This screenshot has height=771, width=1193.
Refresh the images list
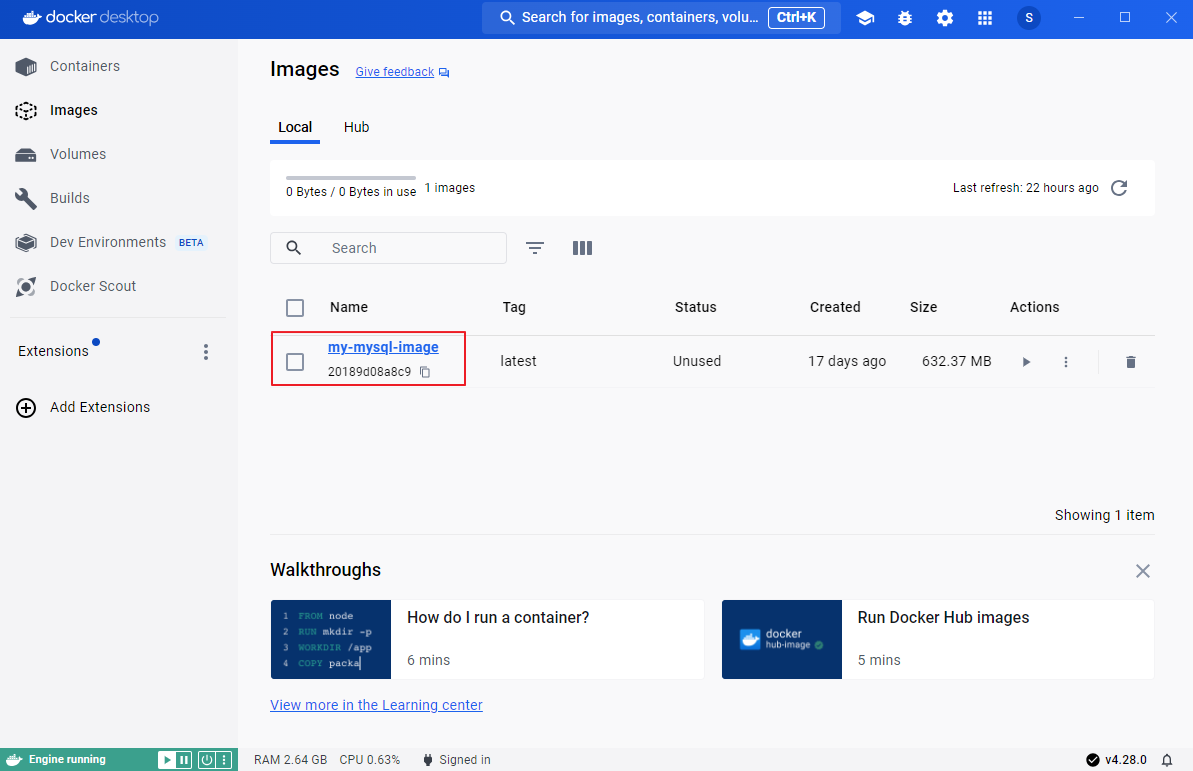point(1118,188)
